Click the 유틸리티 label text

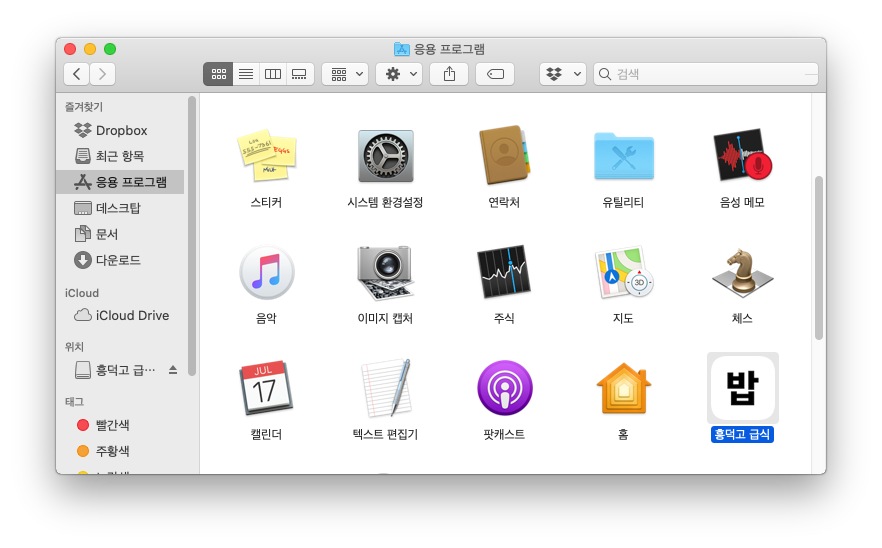(623, 203)
